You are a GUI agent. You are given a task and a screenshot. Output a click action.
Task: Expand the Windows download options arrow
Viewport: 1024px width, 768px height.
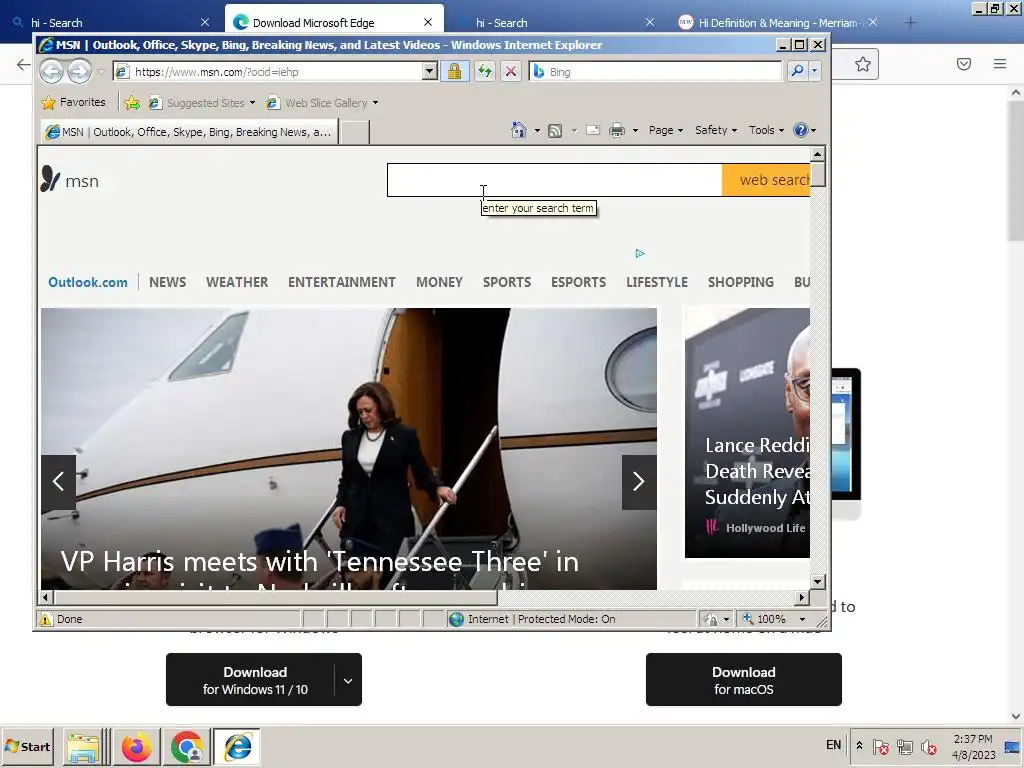[348, 680]
